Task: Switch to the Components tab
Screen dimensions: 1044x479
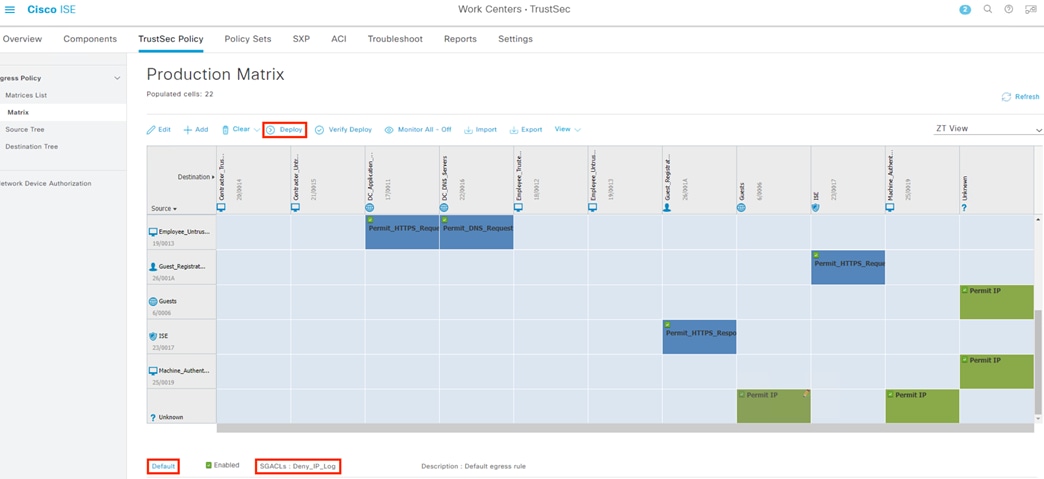Action: (x=90, y=39)
